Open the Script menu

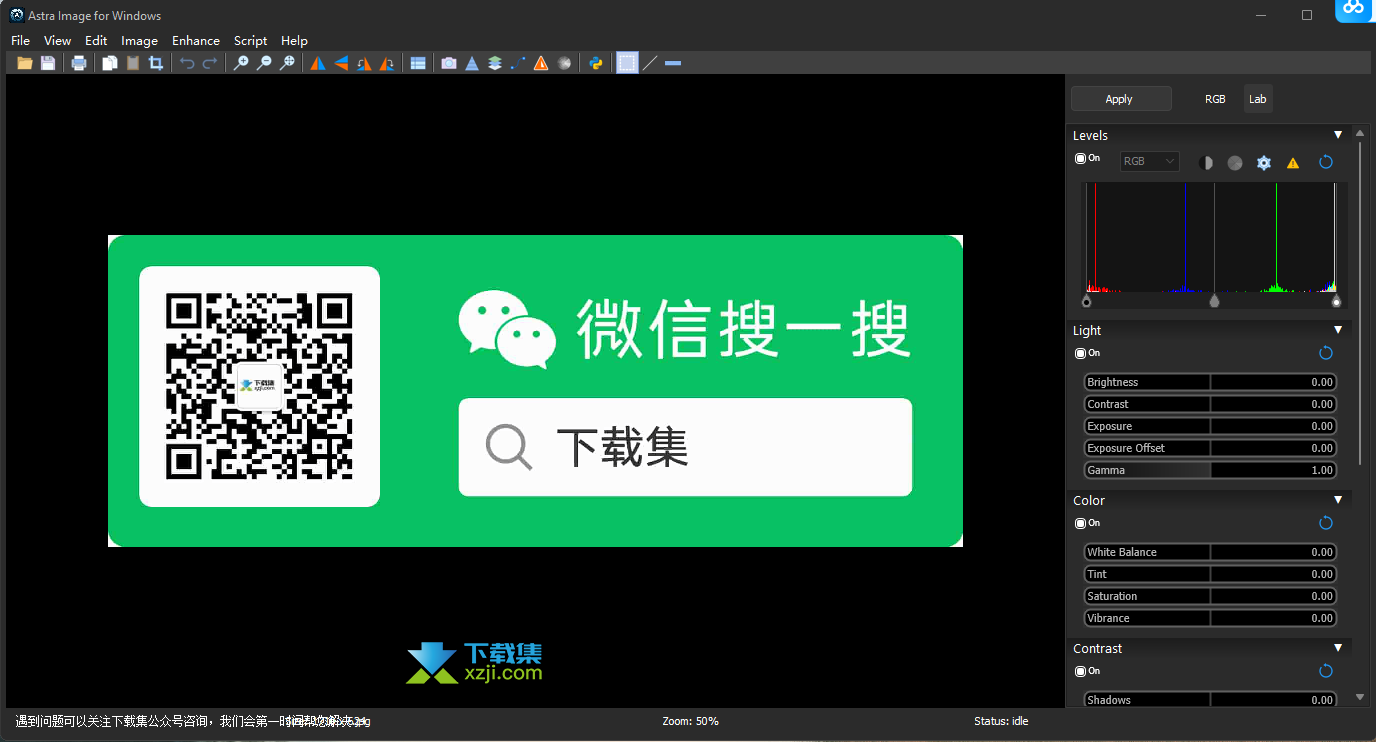pyautogui.click(x=250, y=41)
